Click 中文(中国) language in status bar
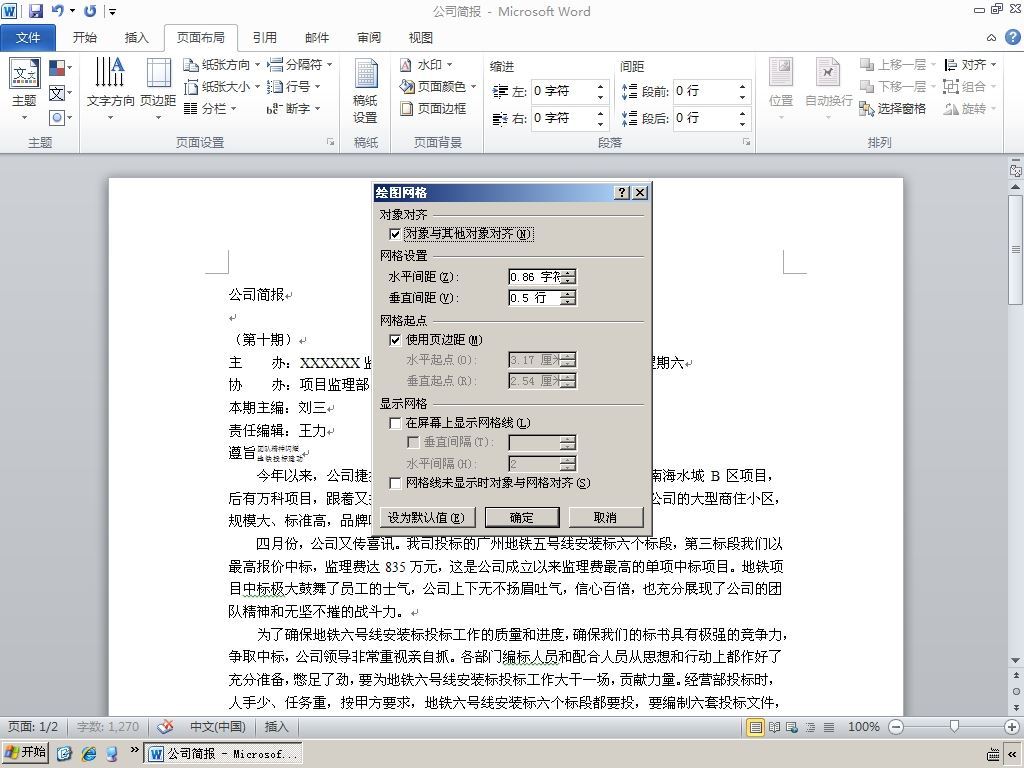The width and height of the screenshot is (1024, 768). coord(217,727)
